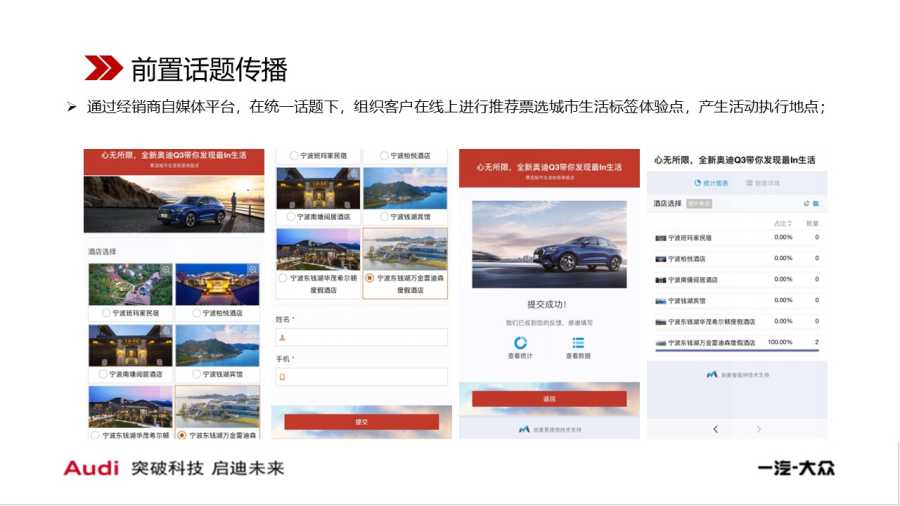Click the 宁波柏悦酒店 row in the statistics list
This screenshot has height=506, width=900.
point(737,259)
